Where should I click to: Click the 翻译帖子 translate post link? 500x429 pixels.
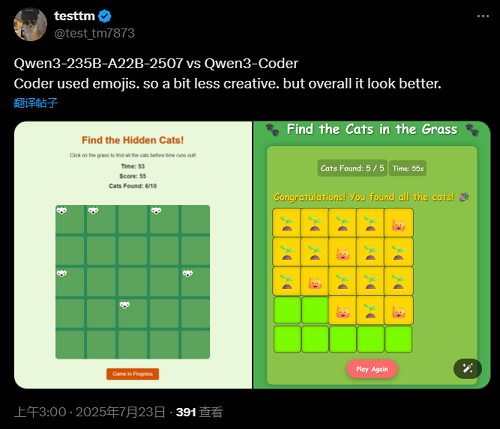(x=36, y=103)
